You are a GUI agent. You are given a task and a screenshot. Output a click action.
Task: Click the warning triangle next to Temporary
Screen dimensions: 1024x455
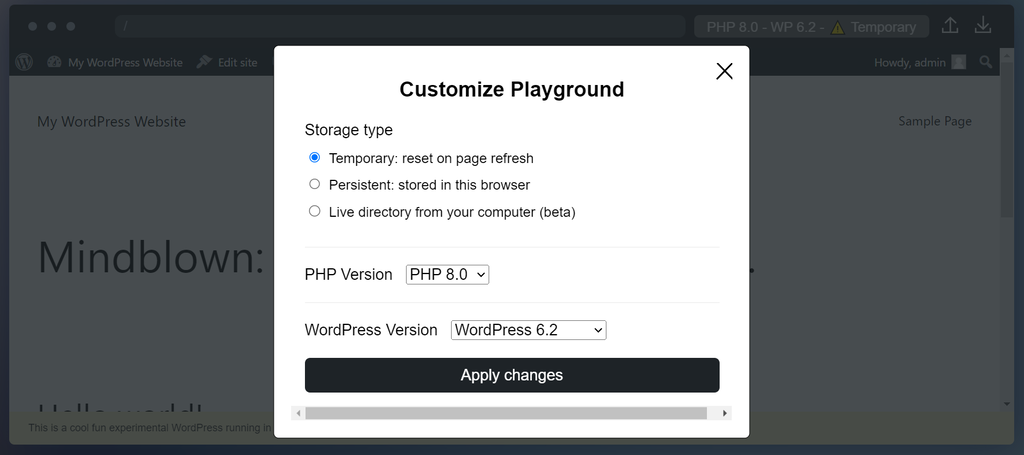(x=838, y=27)
